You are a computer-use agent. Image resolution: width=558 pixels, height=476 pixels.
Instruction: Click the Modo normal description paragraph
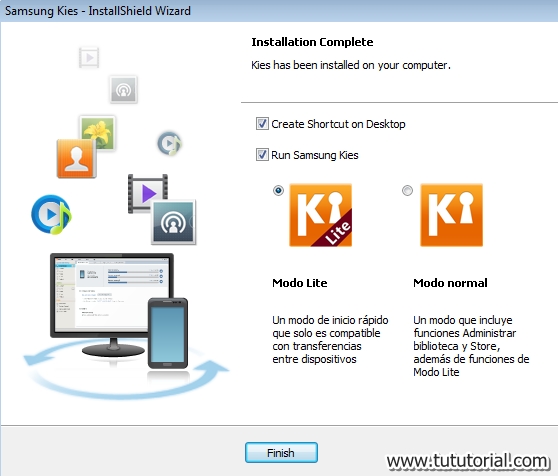tap(471, 346)
